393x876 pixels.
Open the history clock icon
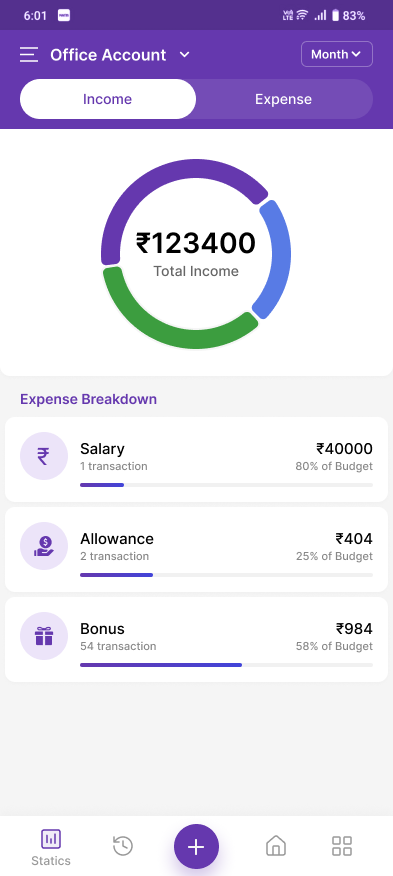(123, 846)
